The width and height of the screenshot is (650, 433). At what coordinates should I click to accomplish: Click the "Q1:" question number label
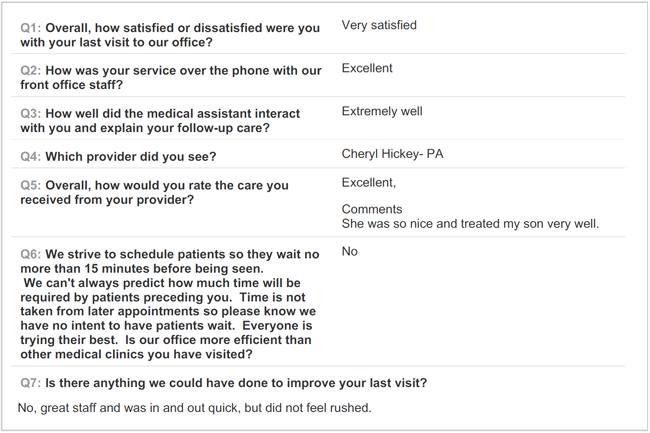coord(31,27)
